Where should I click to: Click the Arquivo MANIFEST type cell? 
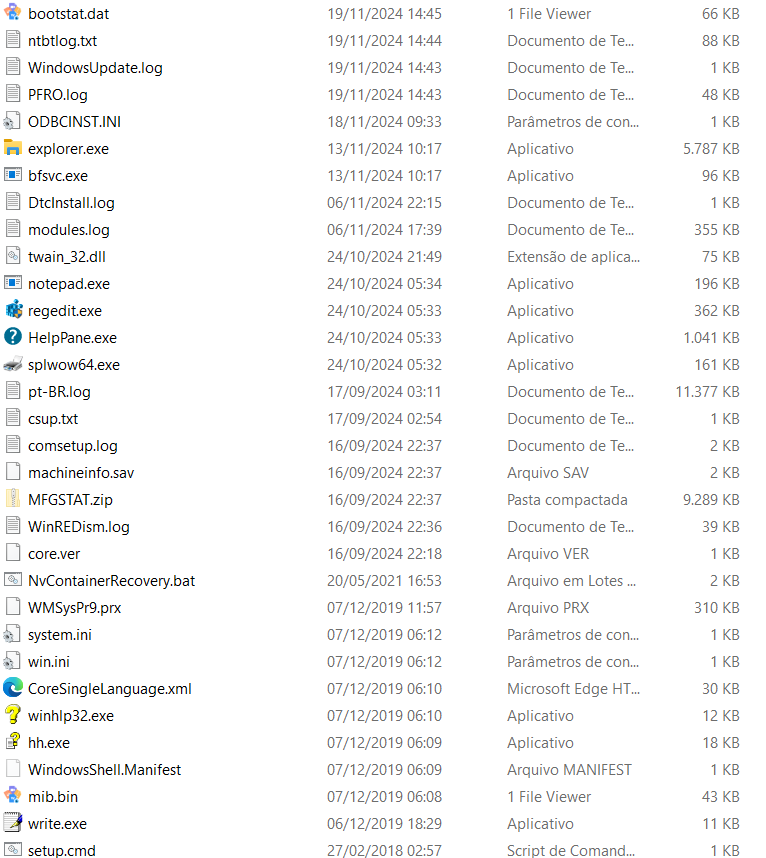(x=569, y=769)
